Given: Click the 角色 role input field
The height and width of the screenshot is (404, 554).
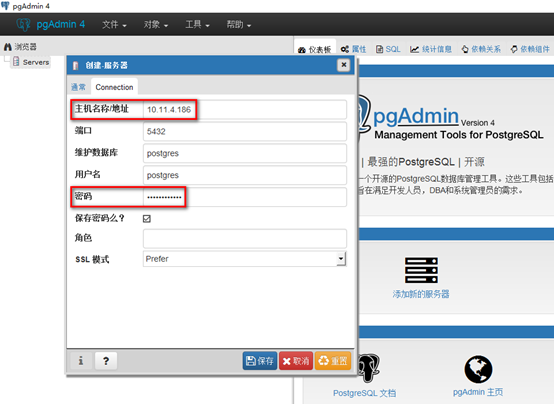Looking at the screenshot, I should [x=244, y=239].
